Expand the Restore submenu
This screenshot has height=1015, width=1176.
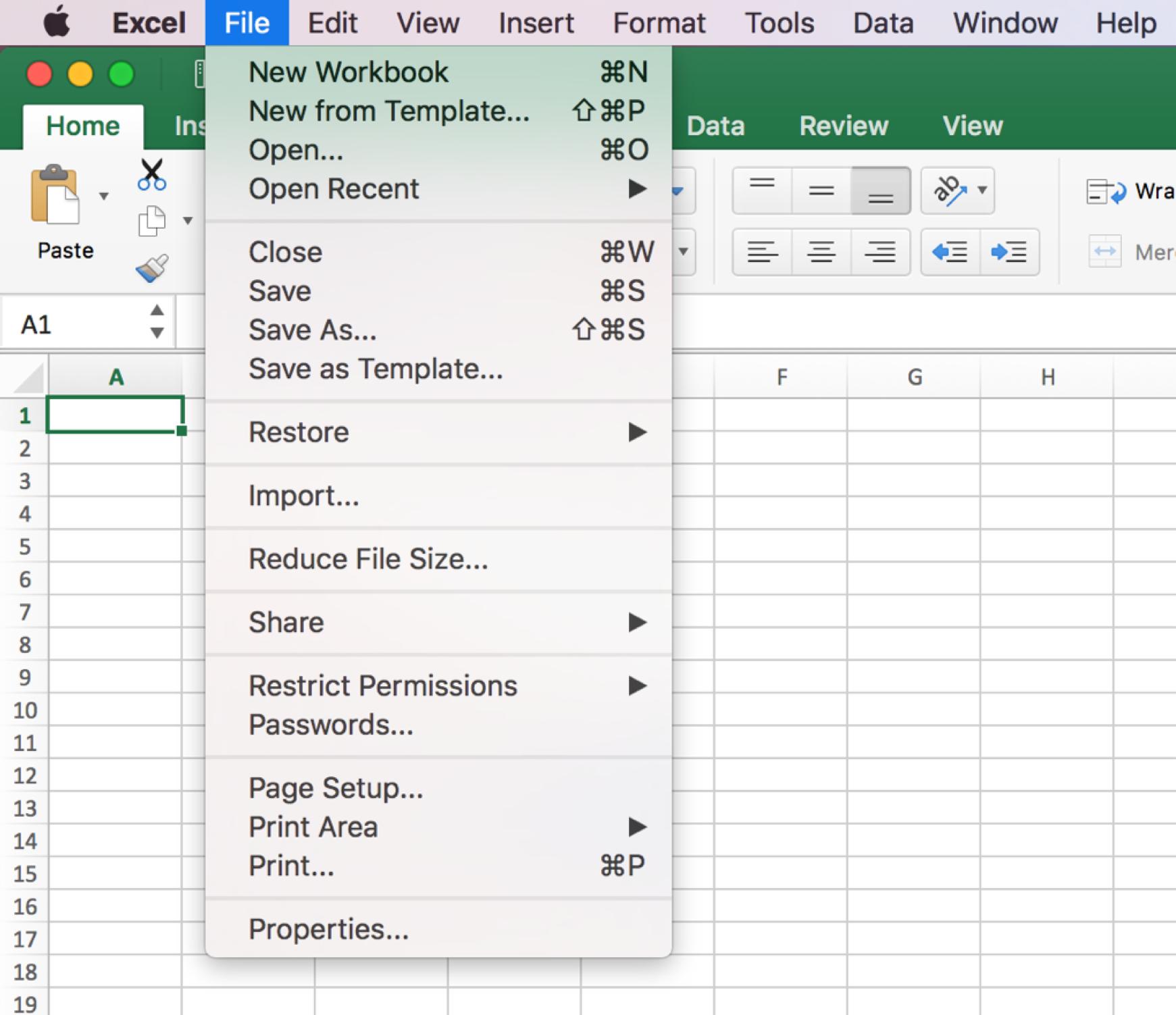(438, 432)
